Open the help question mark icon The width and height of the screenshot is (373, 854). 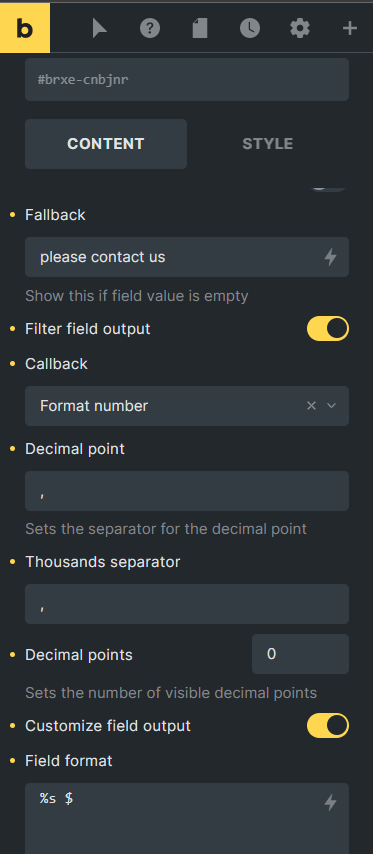150,28
